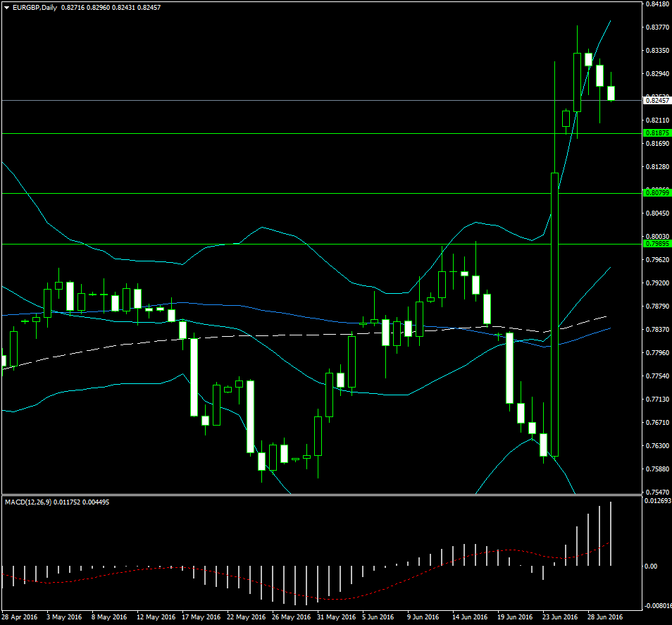Click the 23 Jun 2016 date label
Screen dimensions: 672x625
(x=559, y=618)
